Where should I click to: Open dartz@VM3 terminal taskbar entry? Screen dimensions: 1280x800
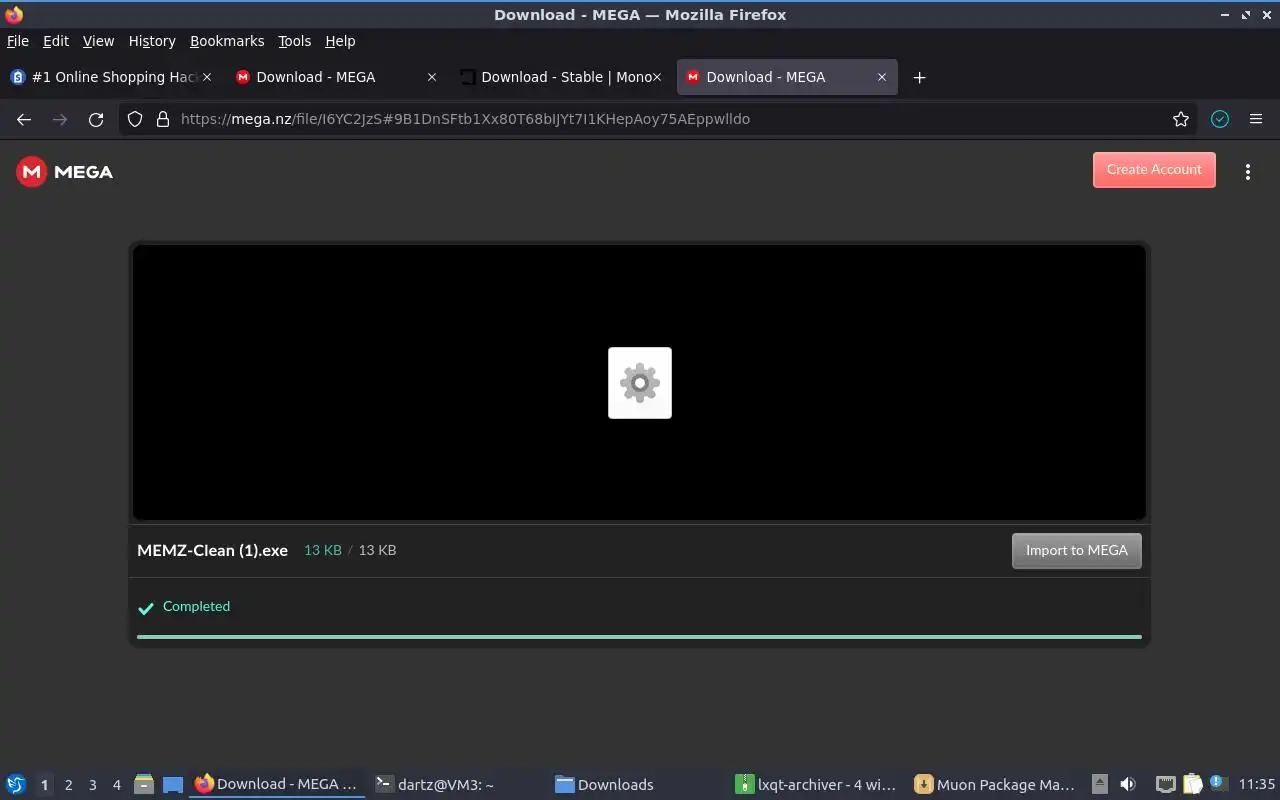point(458,785)
